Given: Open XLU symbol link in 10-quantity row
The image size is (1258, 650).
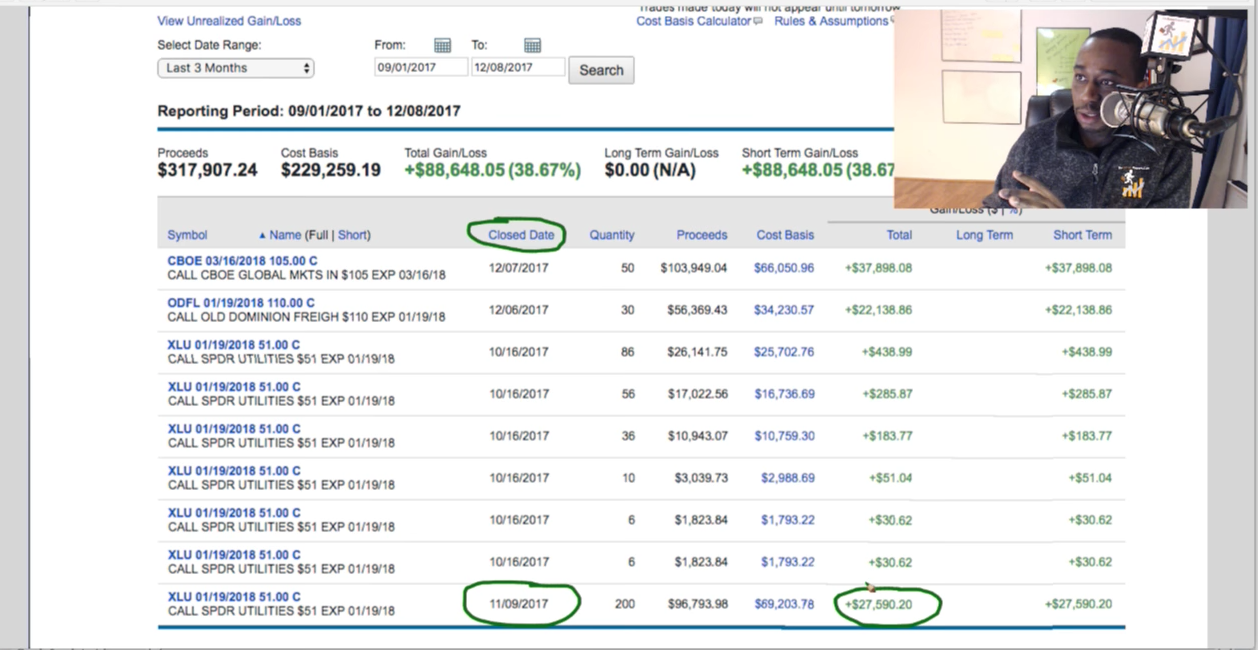Looking at the screenshot, I should click(234, 471).
